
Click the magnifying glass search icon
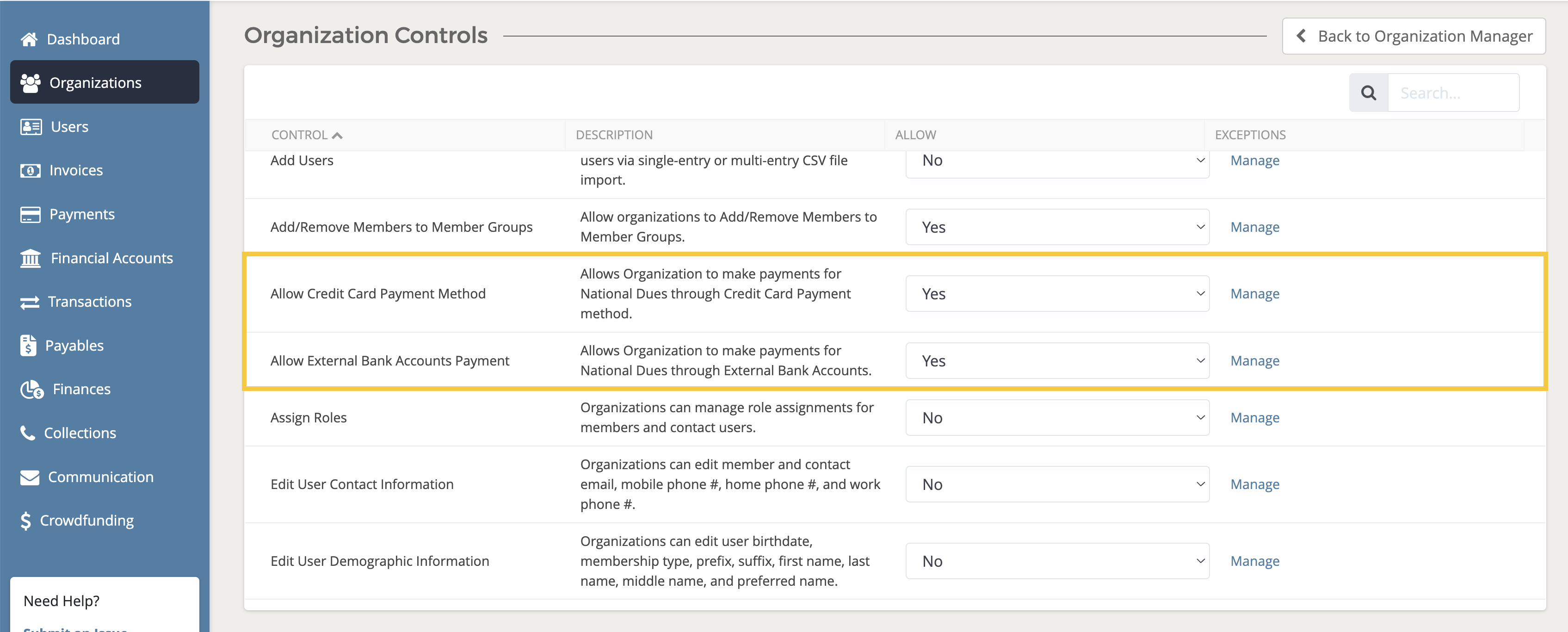click(x=1368, y=93)
